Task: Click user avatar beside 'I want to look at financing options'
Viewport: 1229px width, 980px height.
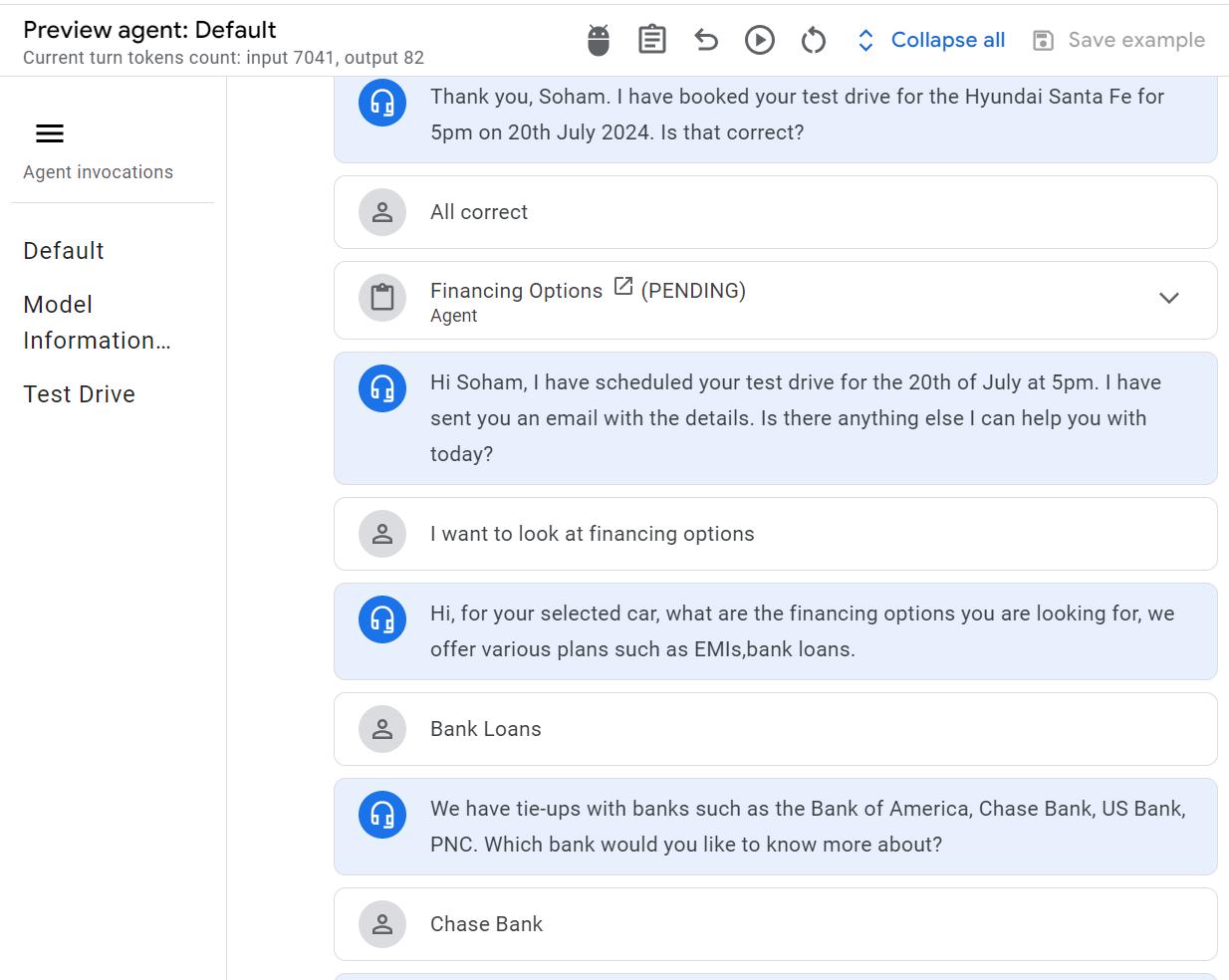Action: click(382, 534)
